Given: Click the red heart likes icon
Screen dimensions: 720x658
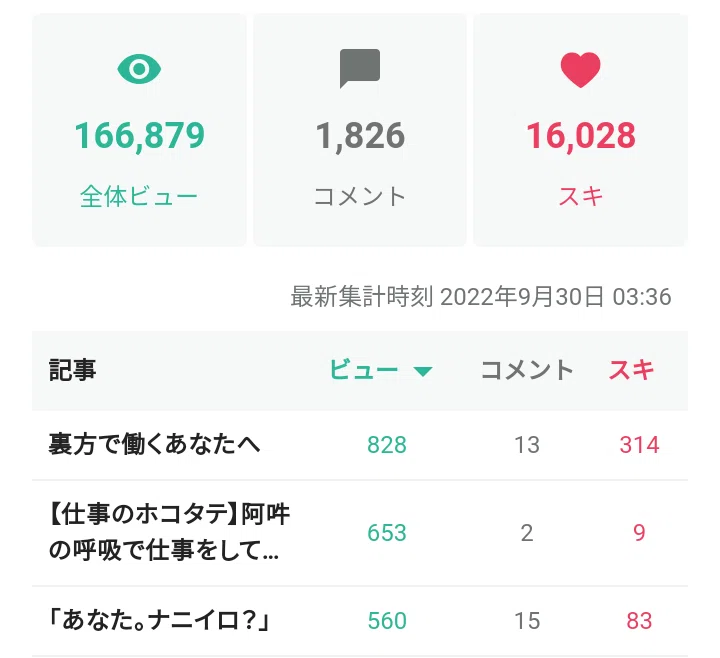Looking at the screenshot, I should [x=580, y=70].
